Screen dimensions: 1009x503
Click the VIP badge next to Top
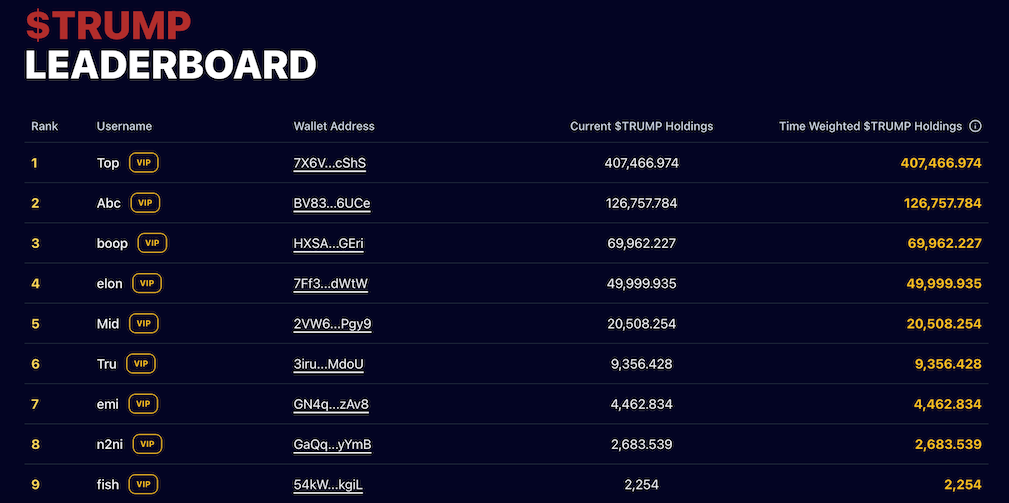[146, 162]
